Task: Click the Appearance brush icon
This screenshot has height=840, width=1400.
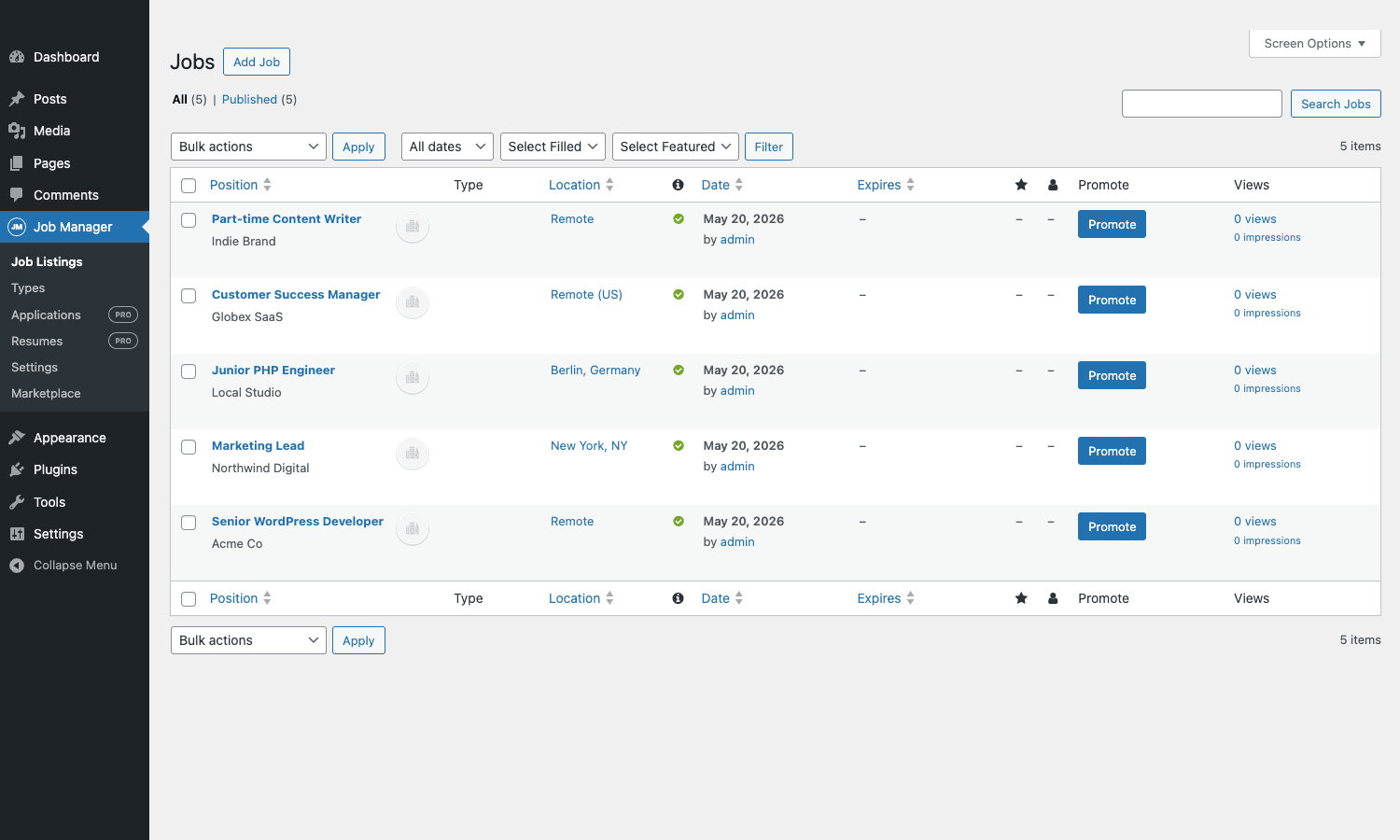Action: point(17,438)
